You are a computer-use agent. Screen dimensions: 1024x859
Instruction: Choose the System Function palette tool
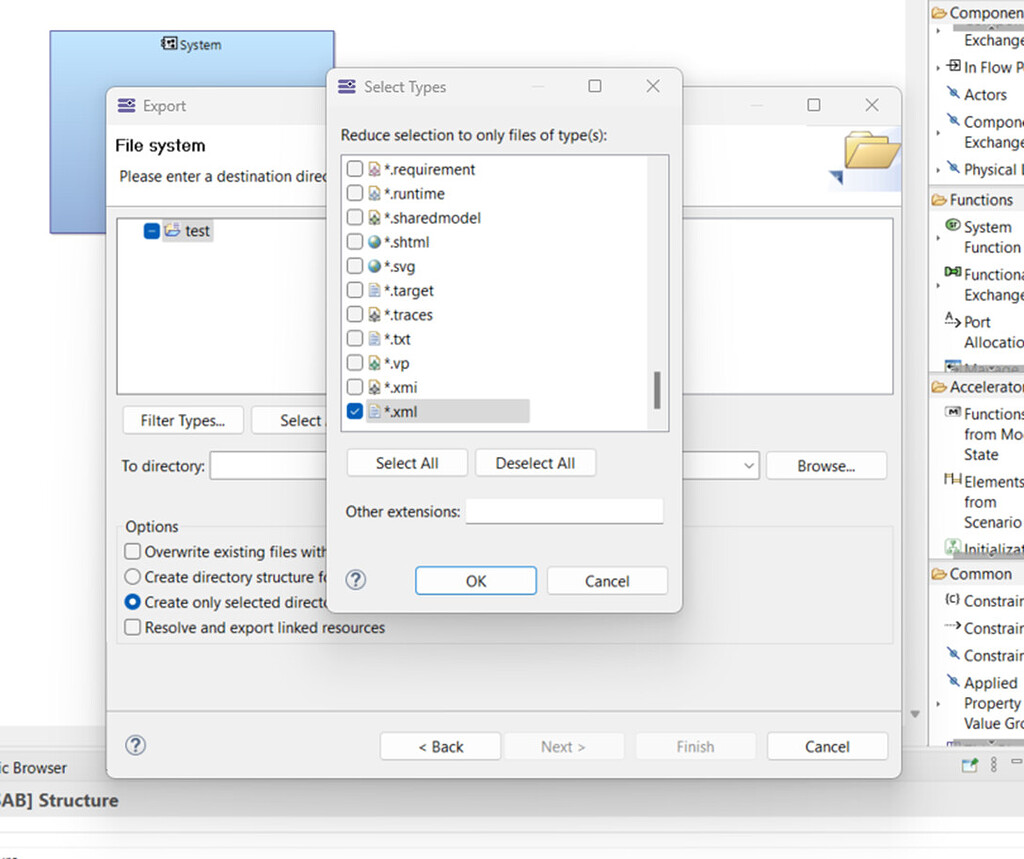coord(990,237)
